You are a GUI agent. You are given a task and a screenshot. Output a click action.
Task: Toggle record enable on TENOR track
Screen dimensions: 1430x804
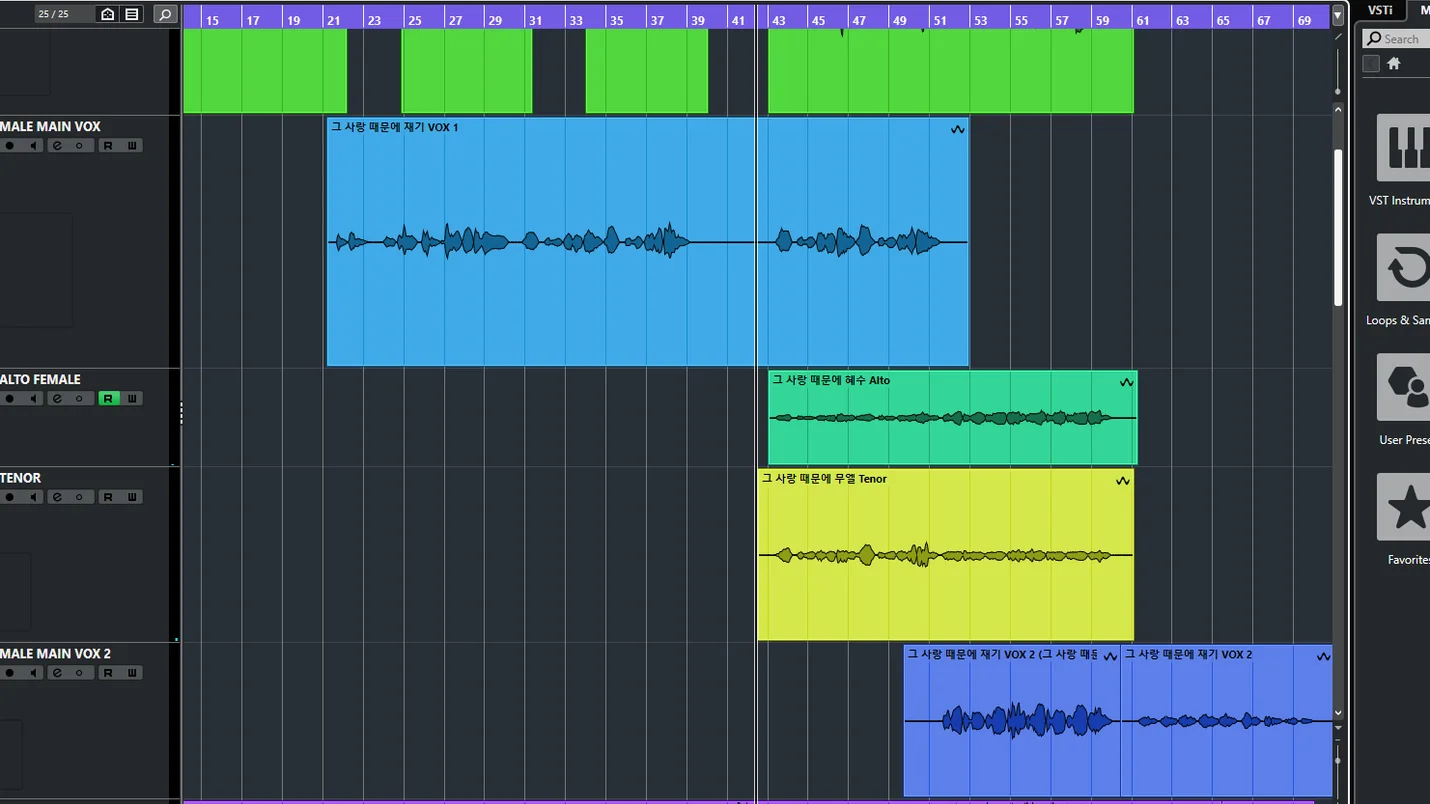coord(10,497)
